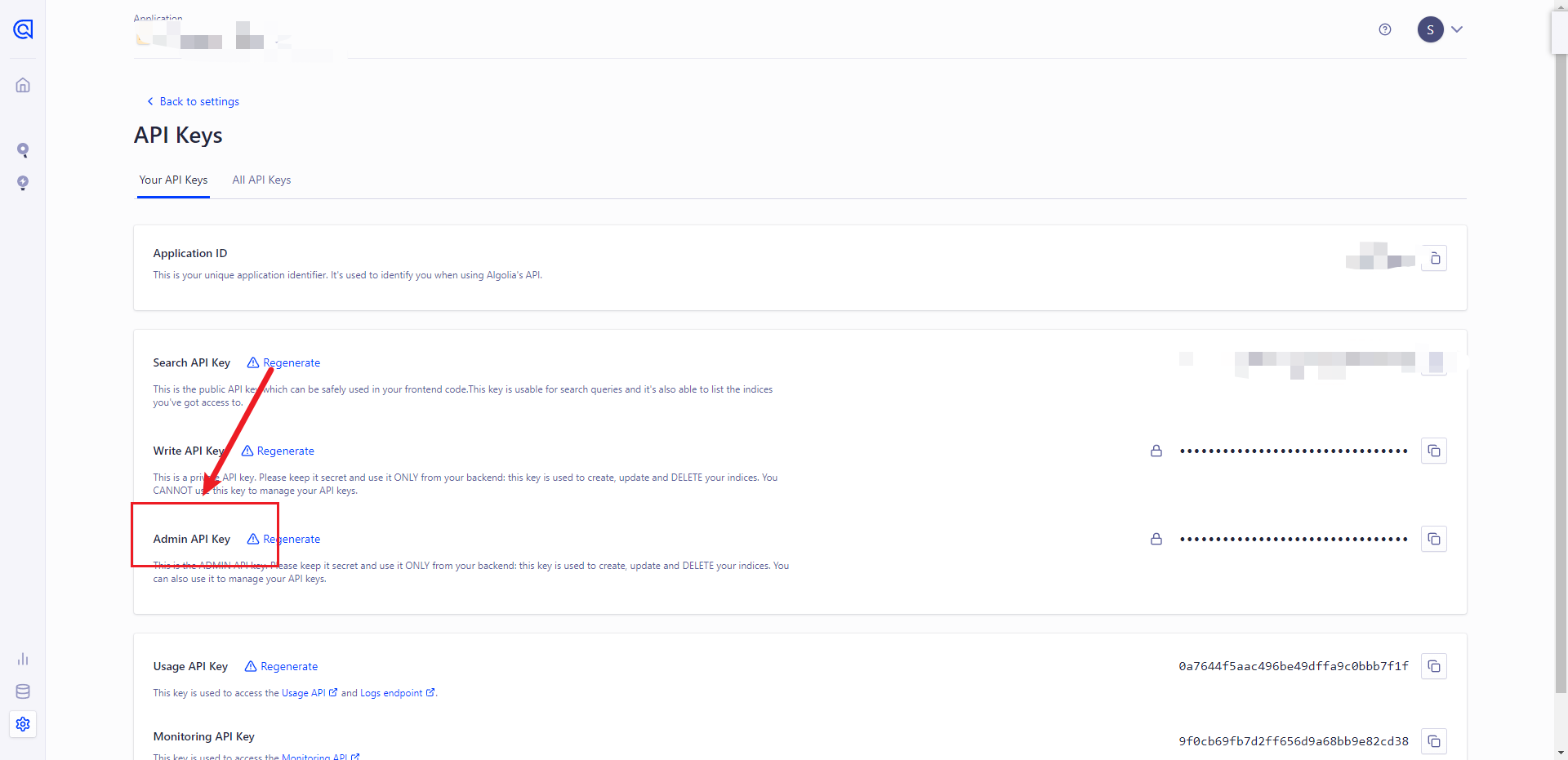Switch to the All API Keys tab
Screen dimensions: 1568x760
click(x=261, y=180)
